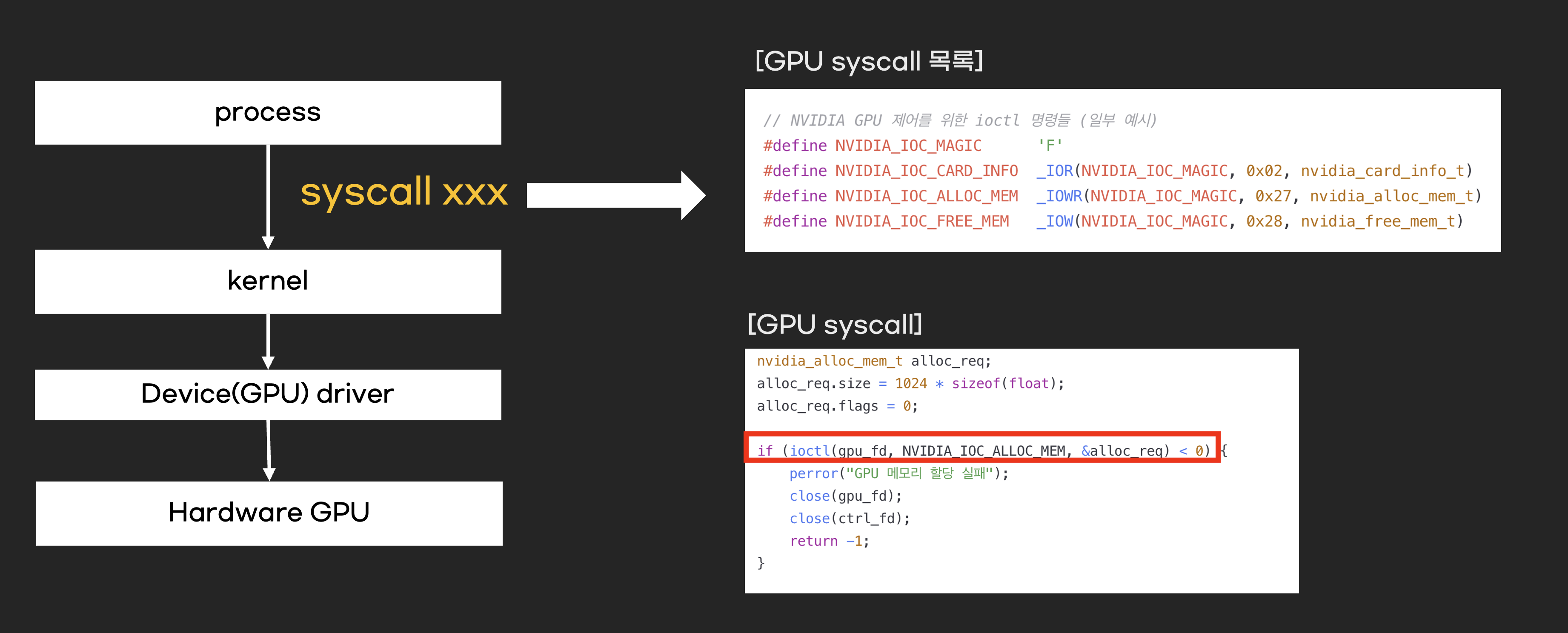
Task: Click arrow from driver to Hardware GPU
Action: click(x=269, y=449)
